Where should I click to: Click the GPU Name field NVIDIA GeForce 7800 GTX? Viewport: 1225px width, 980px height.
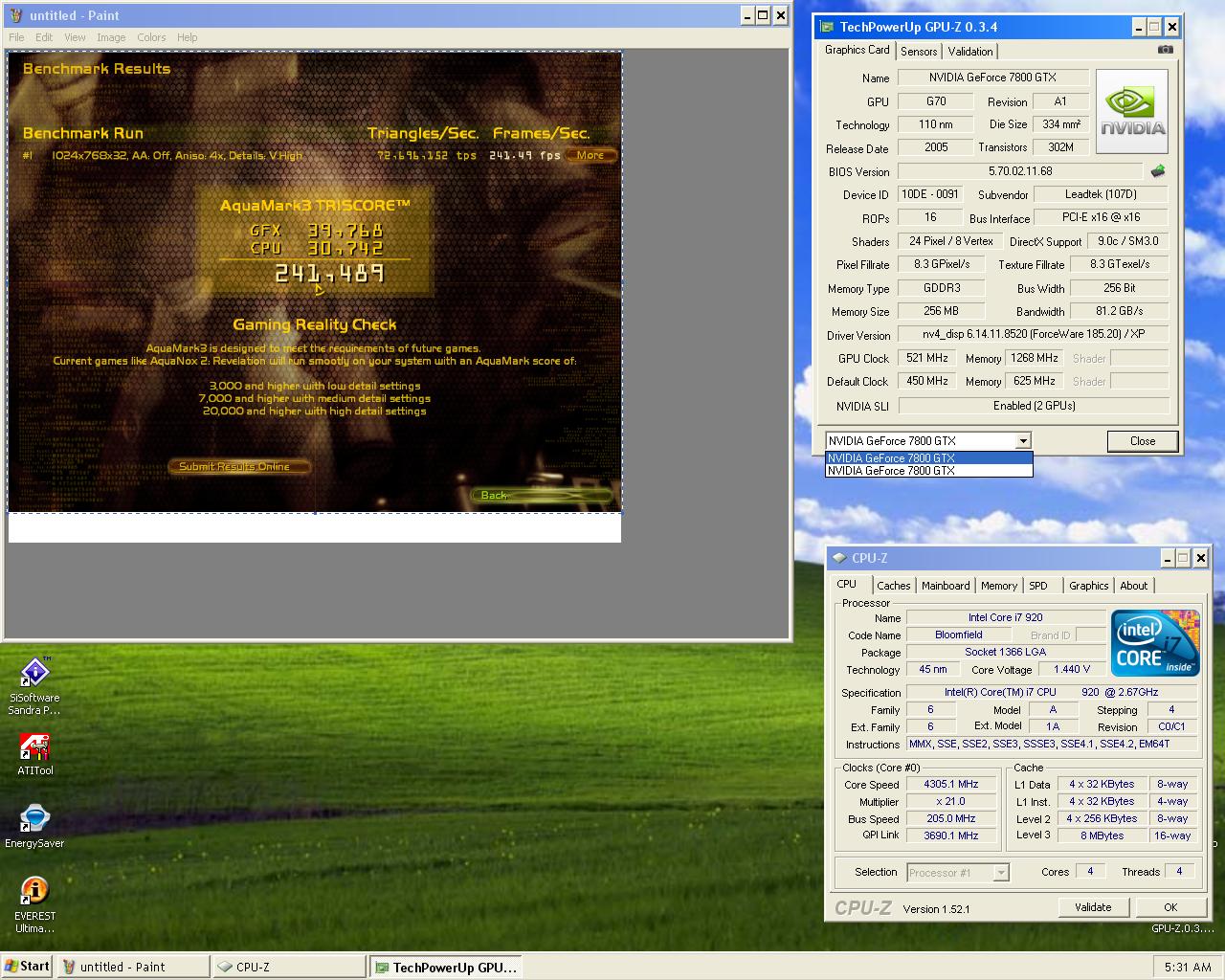(x=992, y=78)
